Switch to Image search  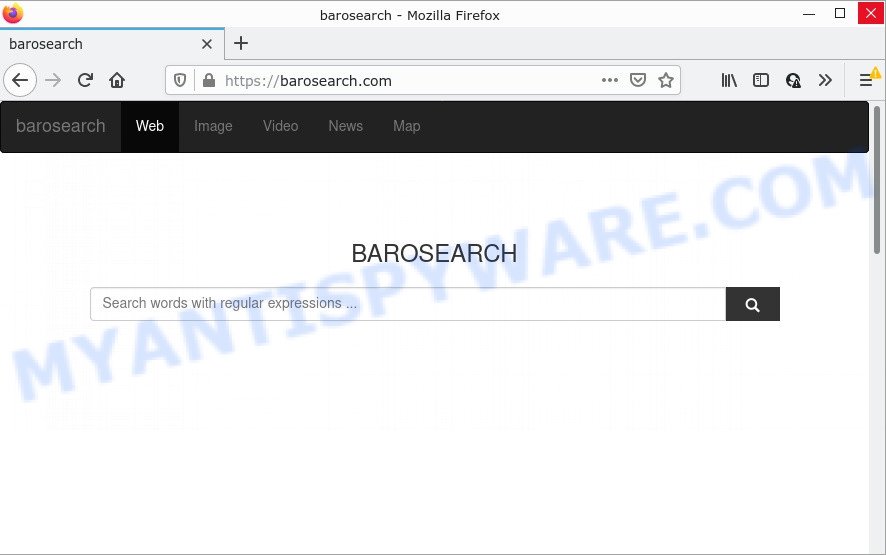tap(213, 126)
